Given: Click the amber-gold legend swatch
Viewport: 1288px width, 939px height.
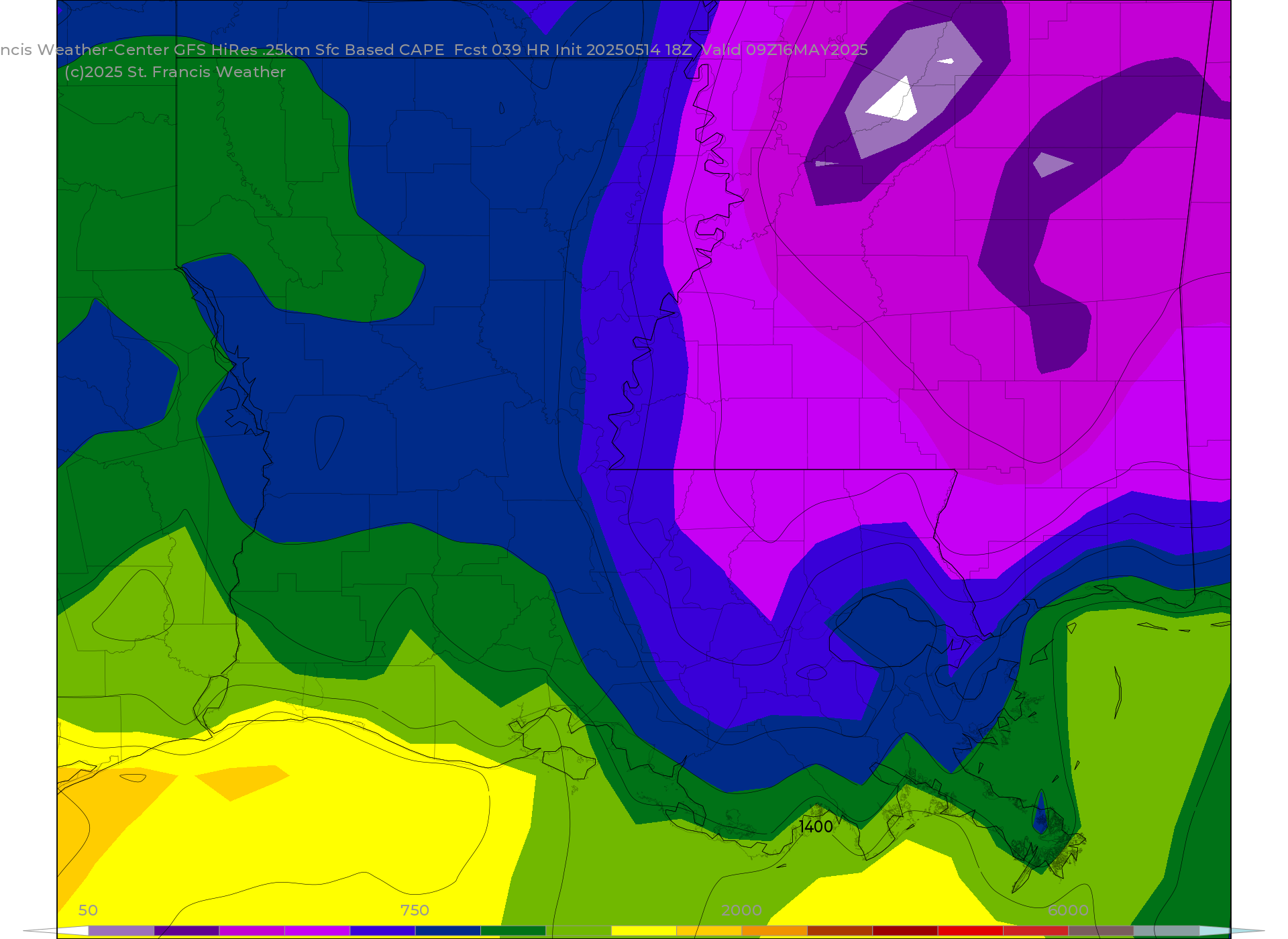Looking at the screenshot, I should 709,930.
